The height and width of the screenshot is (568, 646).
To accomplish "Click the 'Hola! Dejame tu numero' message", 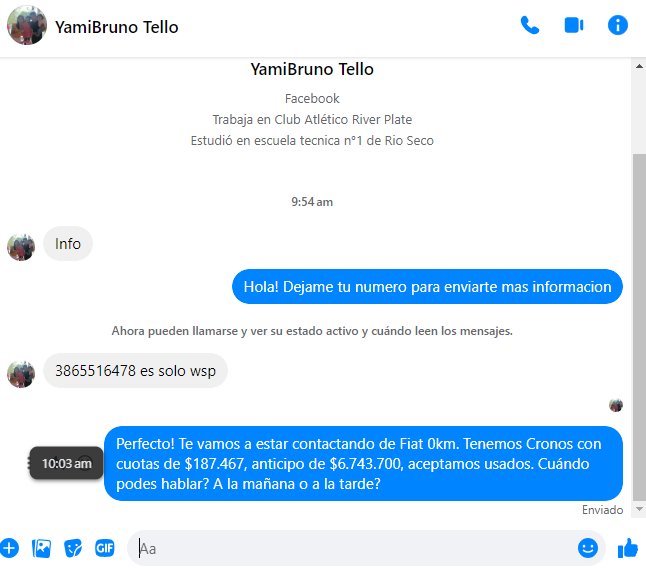I will pos(427,287).
